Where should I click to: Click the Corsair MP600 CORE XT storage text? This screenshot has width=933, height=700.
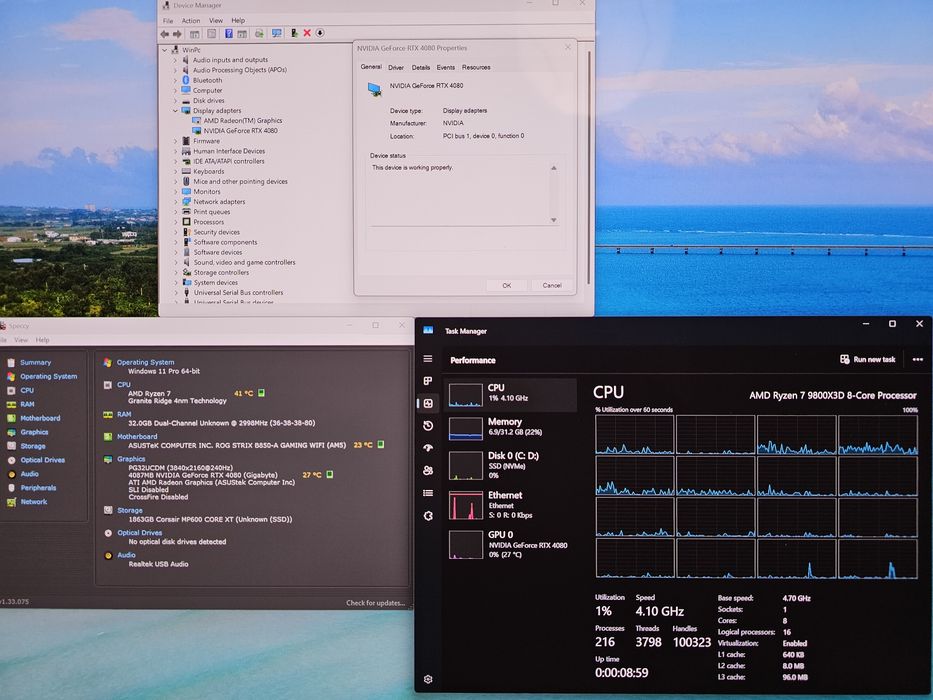point(210,520)
